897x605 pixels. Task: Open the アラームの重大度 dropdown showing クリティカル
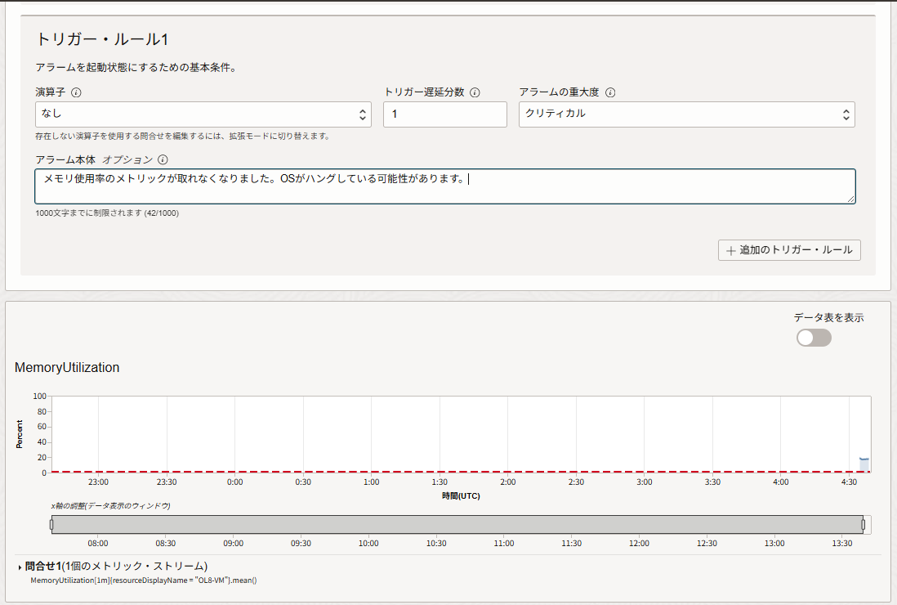(687, 114)
